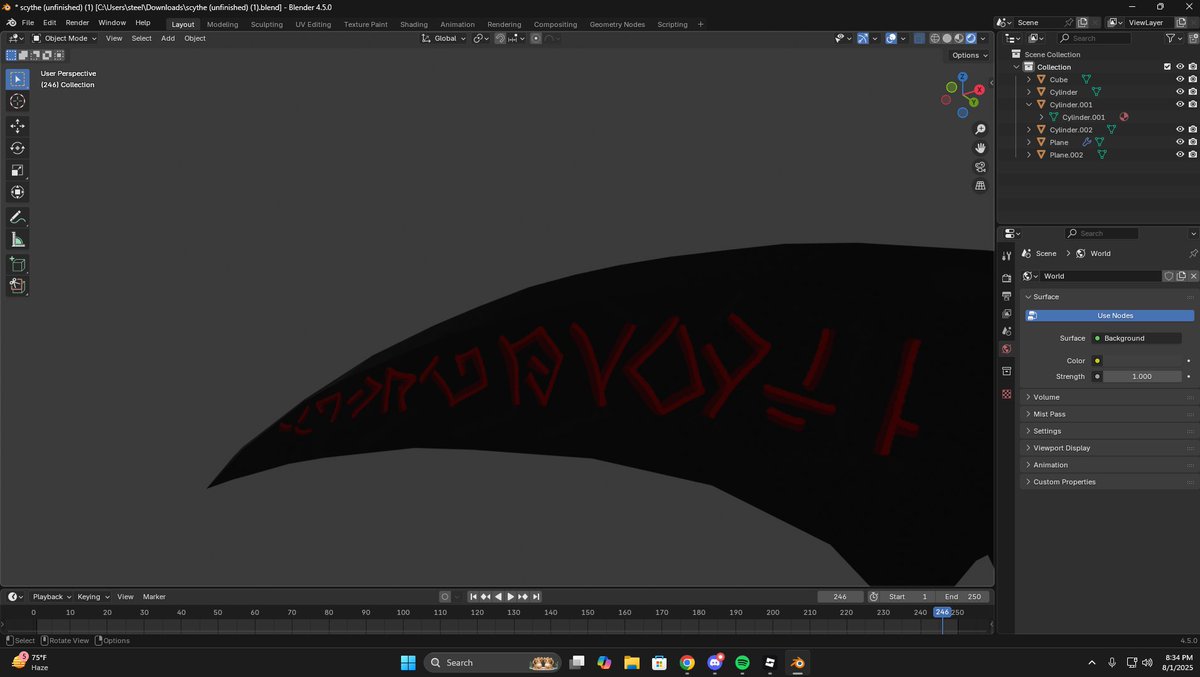Screen dimensions: 1200x677
Task: Select the Rotate tool
Action: 17,148
